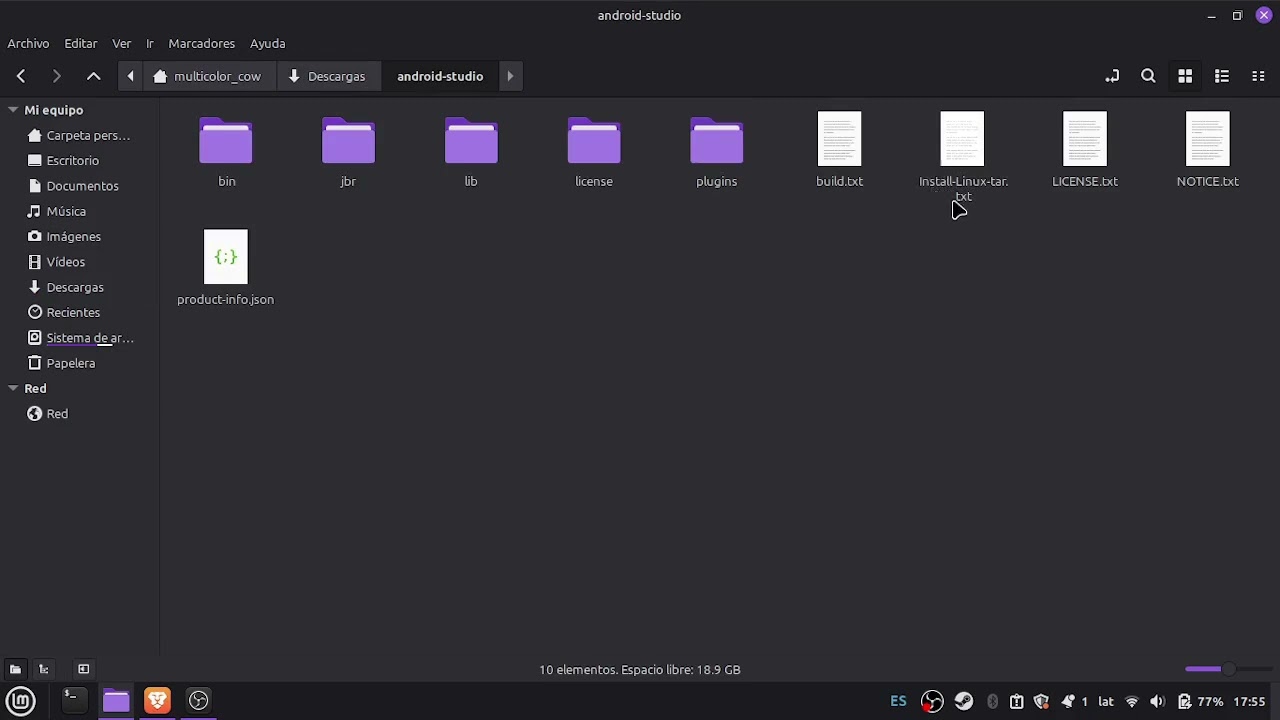Select the NOTICE.txt file

pos(1207,150)
